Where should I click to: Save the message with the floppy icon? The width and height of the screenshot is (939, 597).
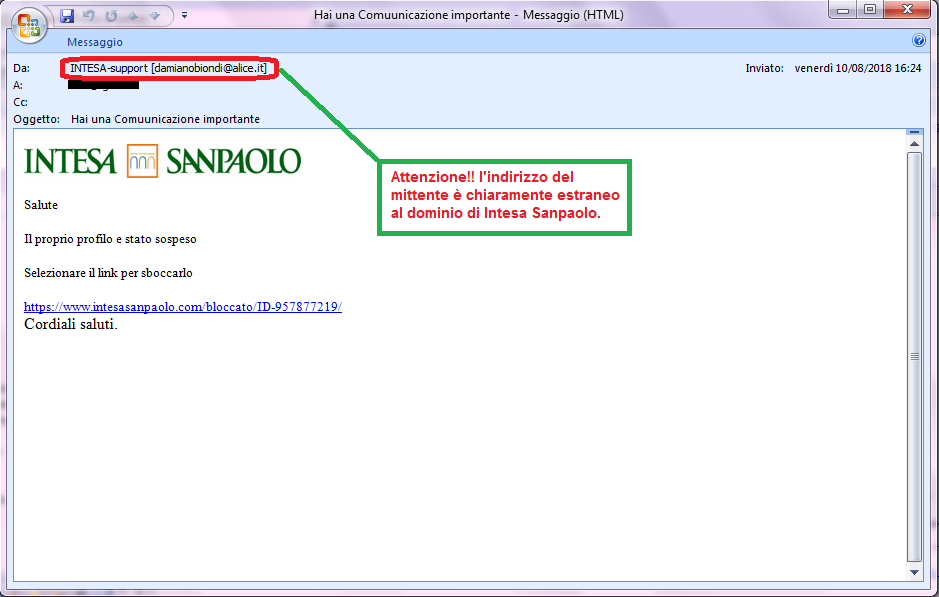click(67, 16)
